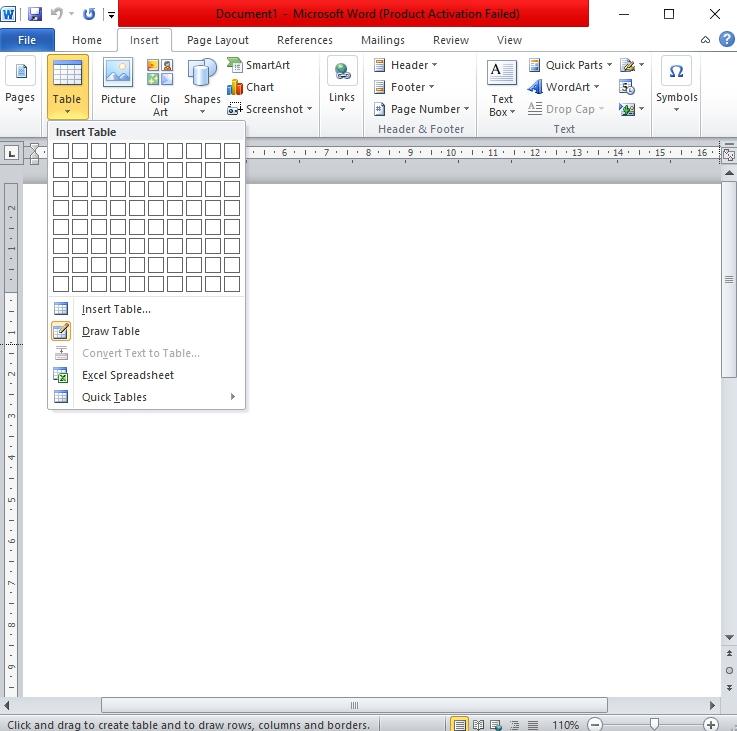The width and height of the screenshot is (737, 731).
Task: Click the Table button in the ribbon
Action: coord(67,86)
